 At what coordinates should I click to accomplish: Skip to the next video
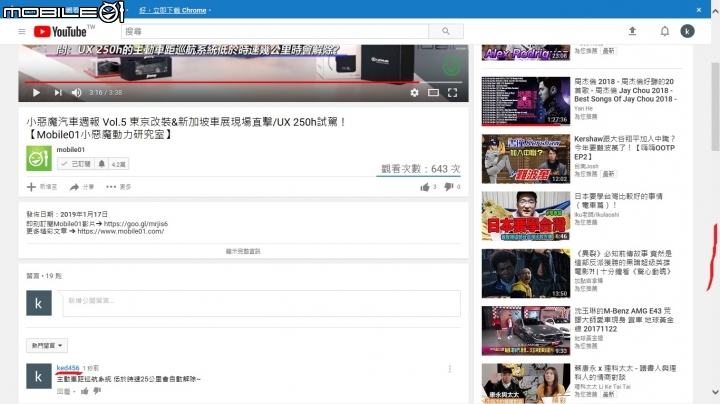(x=58, y=93)
